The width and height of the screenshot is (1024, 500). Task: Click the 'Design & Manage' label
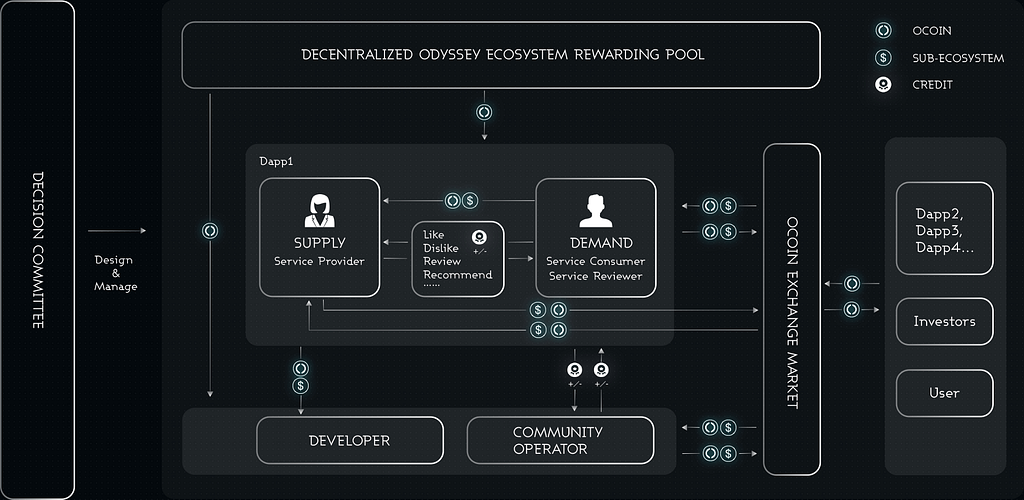pos(116,273)
